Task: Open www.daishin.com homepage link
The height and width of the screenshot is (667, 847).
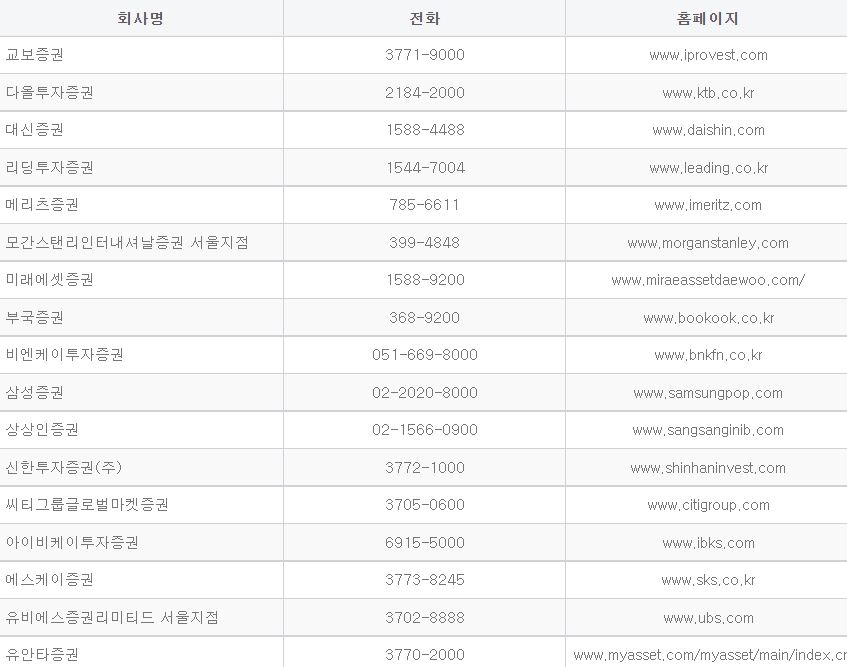Action: [708, 130]
